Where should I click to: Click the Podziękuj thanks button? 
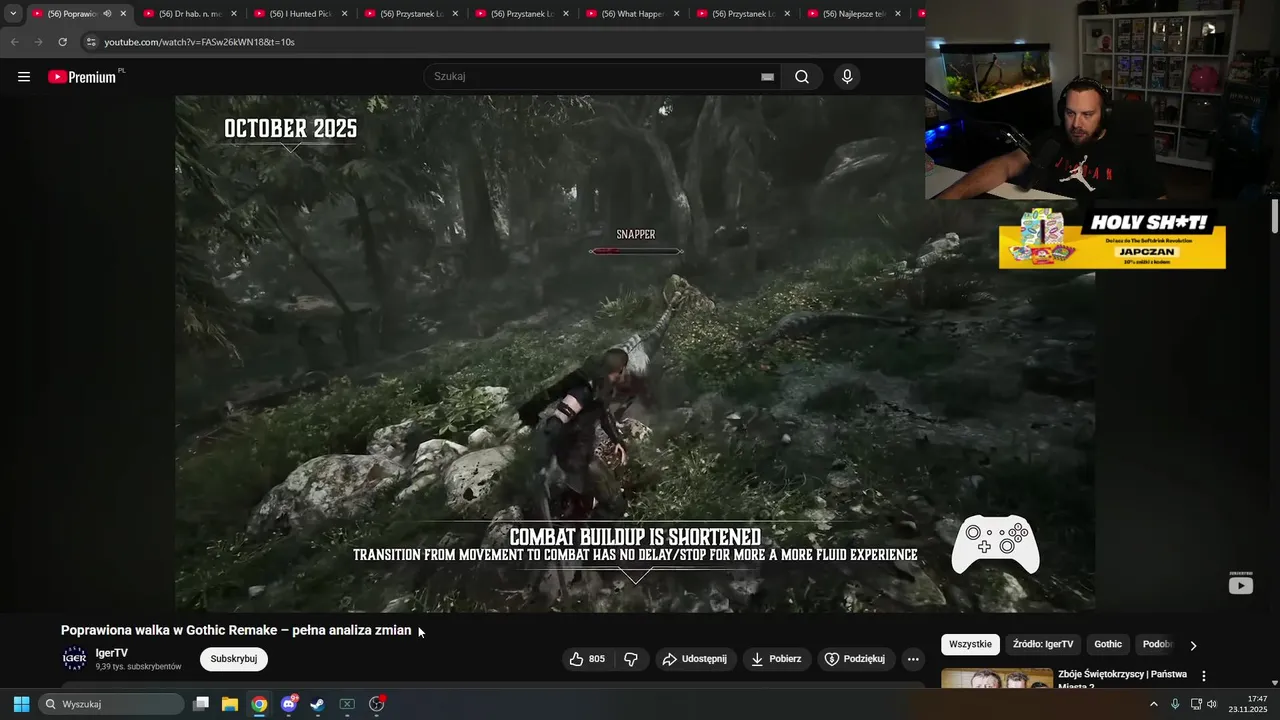[856, 659]
